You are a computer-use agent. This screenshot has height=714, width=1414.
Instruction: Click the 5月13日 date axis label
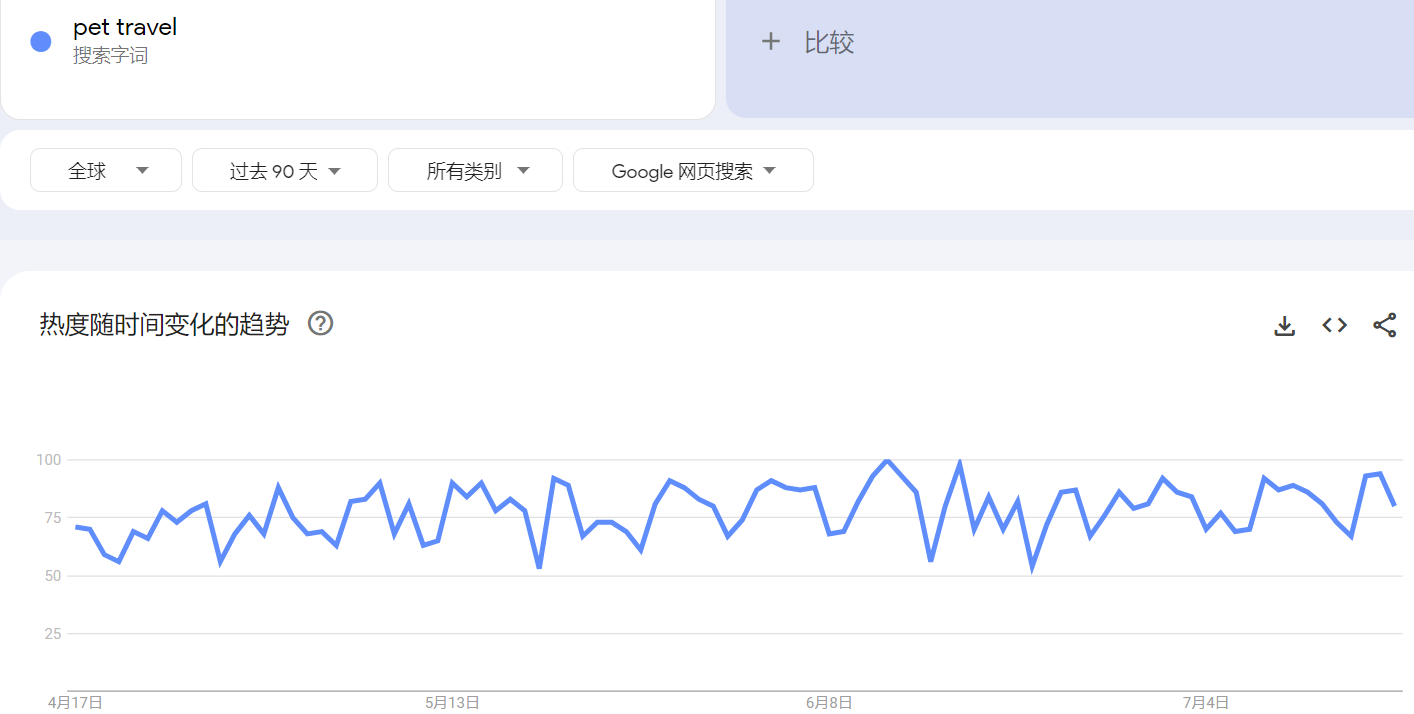[452, 703]
